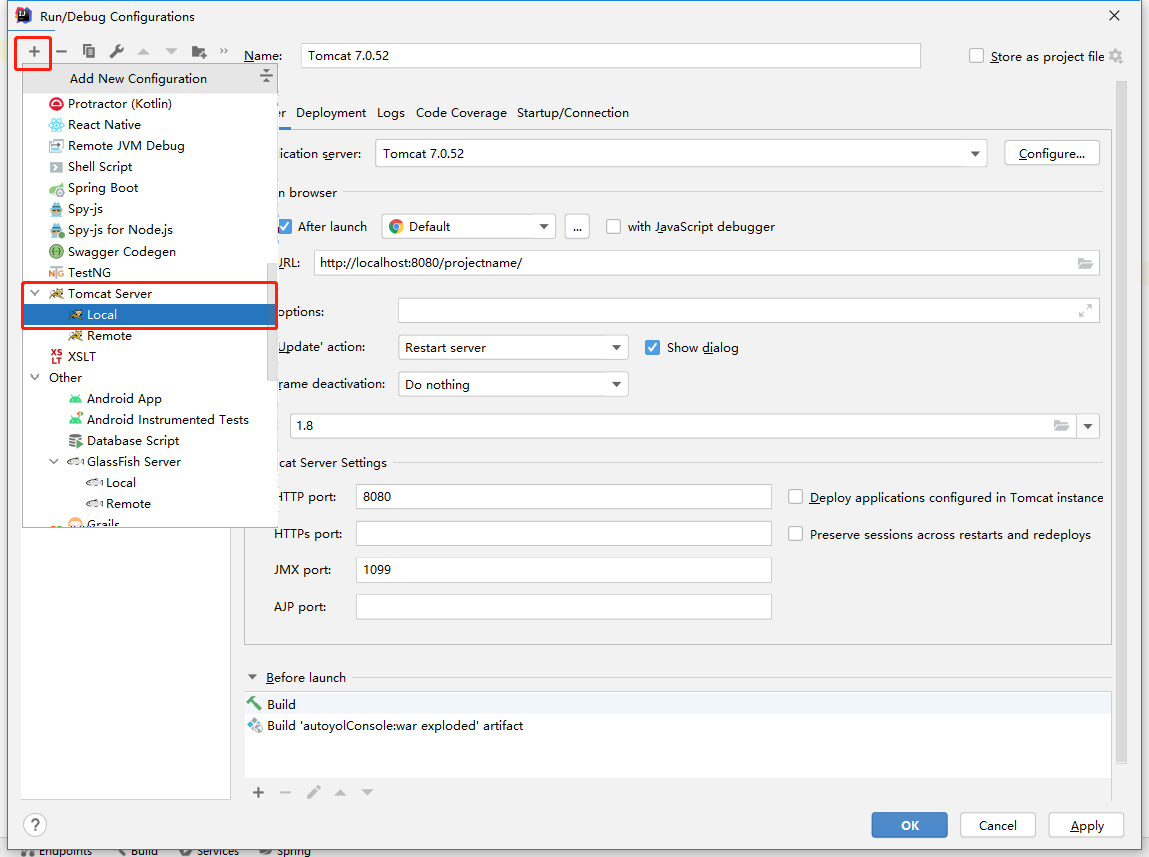Click the JRE browse folder icon
This screenshot has height=857, width=1149.
click(x=1061, y=426)
